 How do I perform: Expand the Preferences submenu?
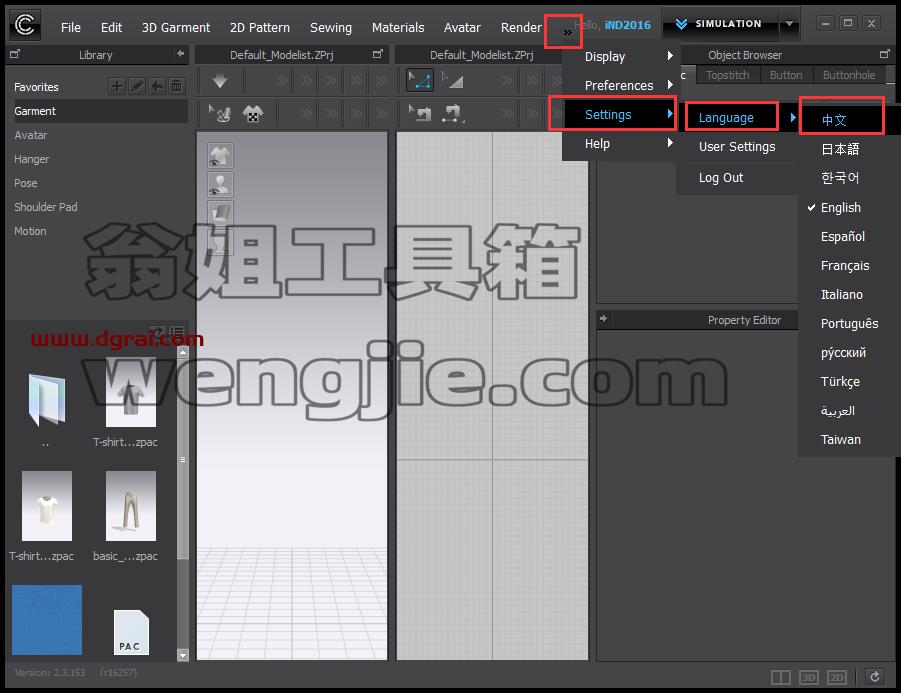pyautogui.click(x=621, y=85)
